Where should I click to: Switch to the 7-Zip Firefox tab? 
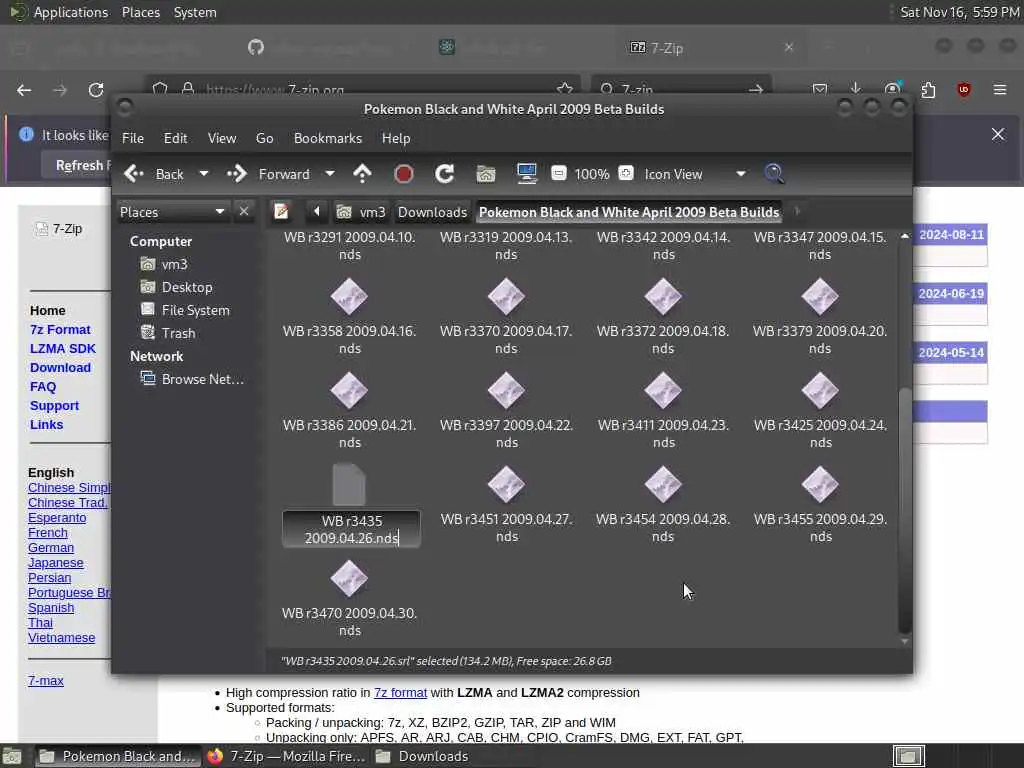(712, 48)
